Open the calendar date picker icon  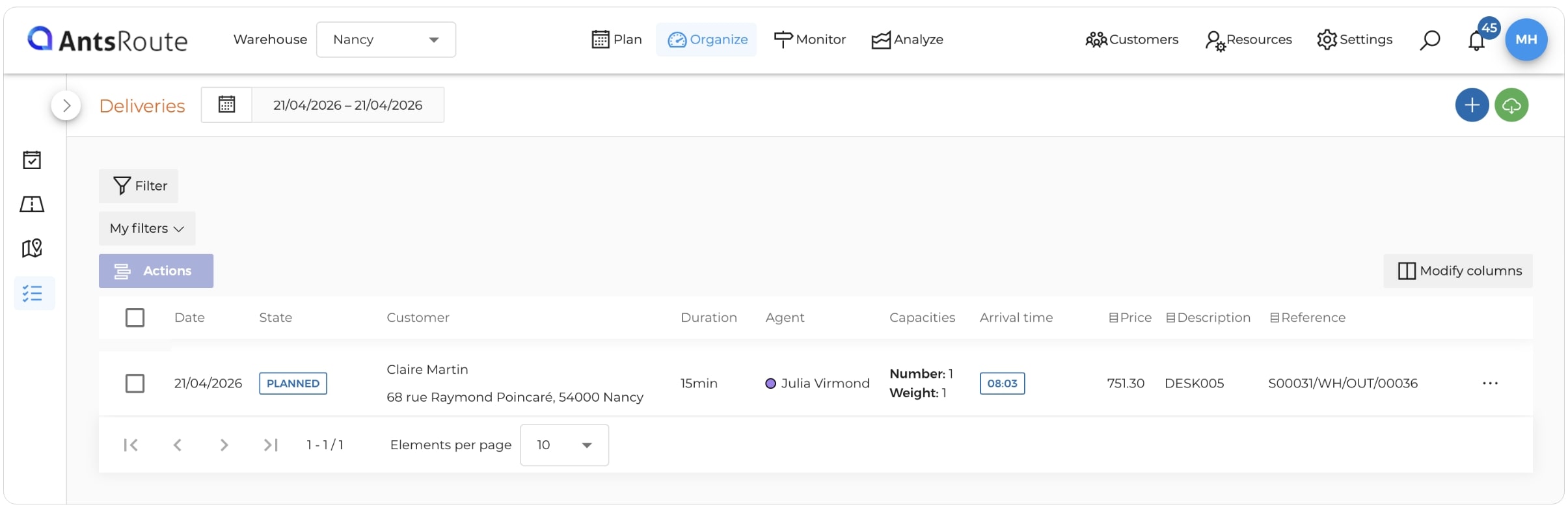[226, 105]
